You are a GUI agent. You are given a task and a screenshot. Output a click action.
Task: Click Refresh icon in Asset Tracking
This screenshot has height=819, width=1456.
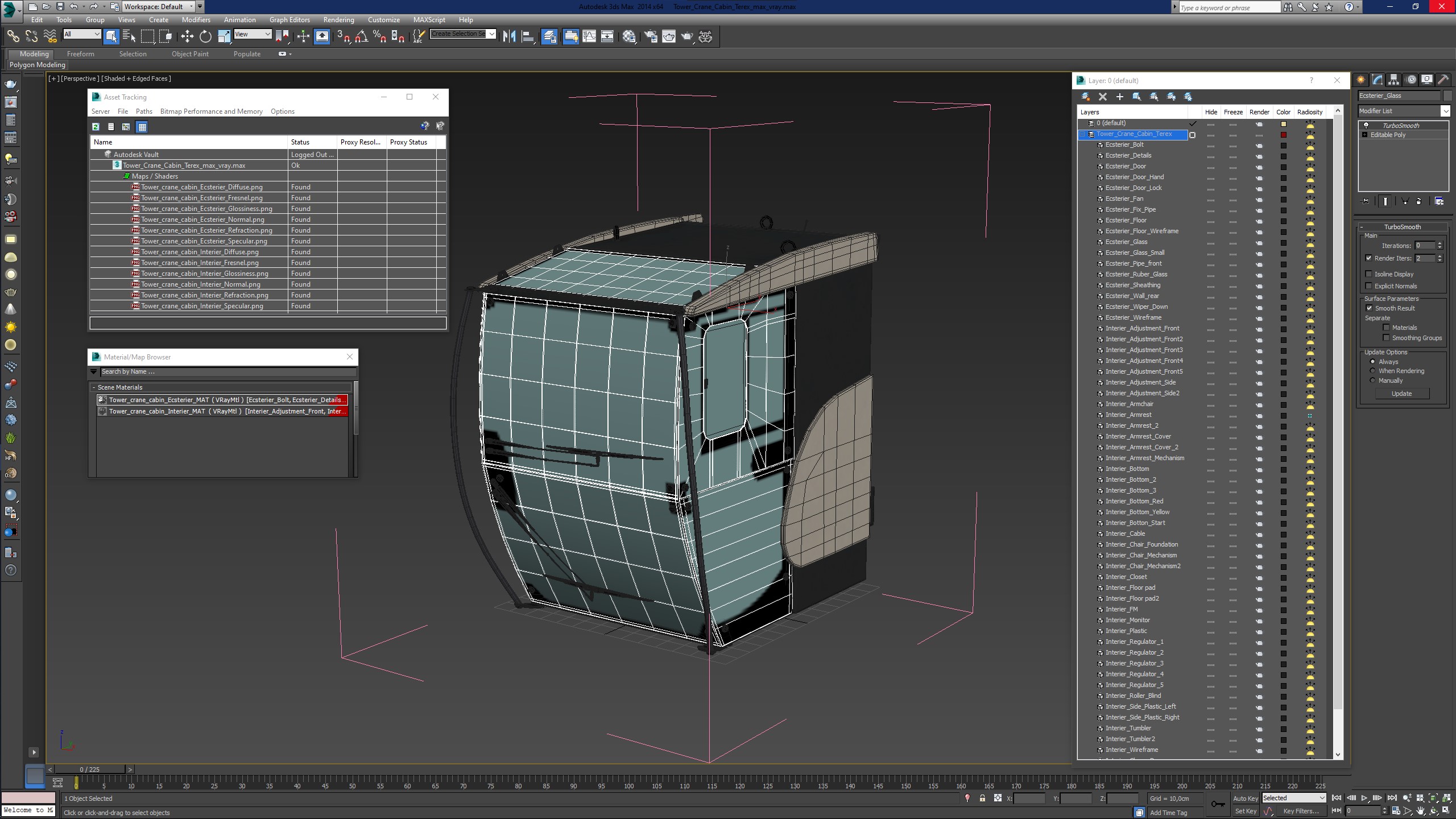pos(96,127)
